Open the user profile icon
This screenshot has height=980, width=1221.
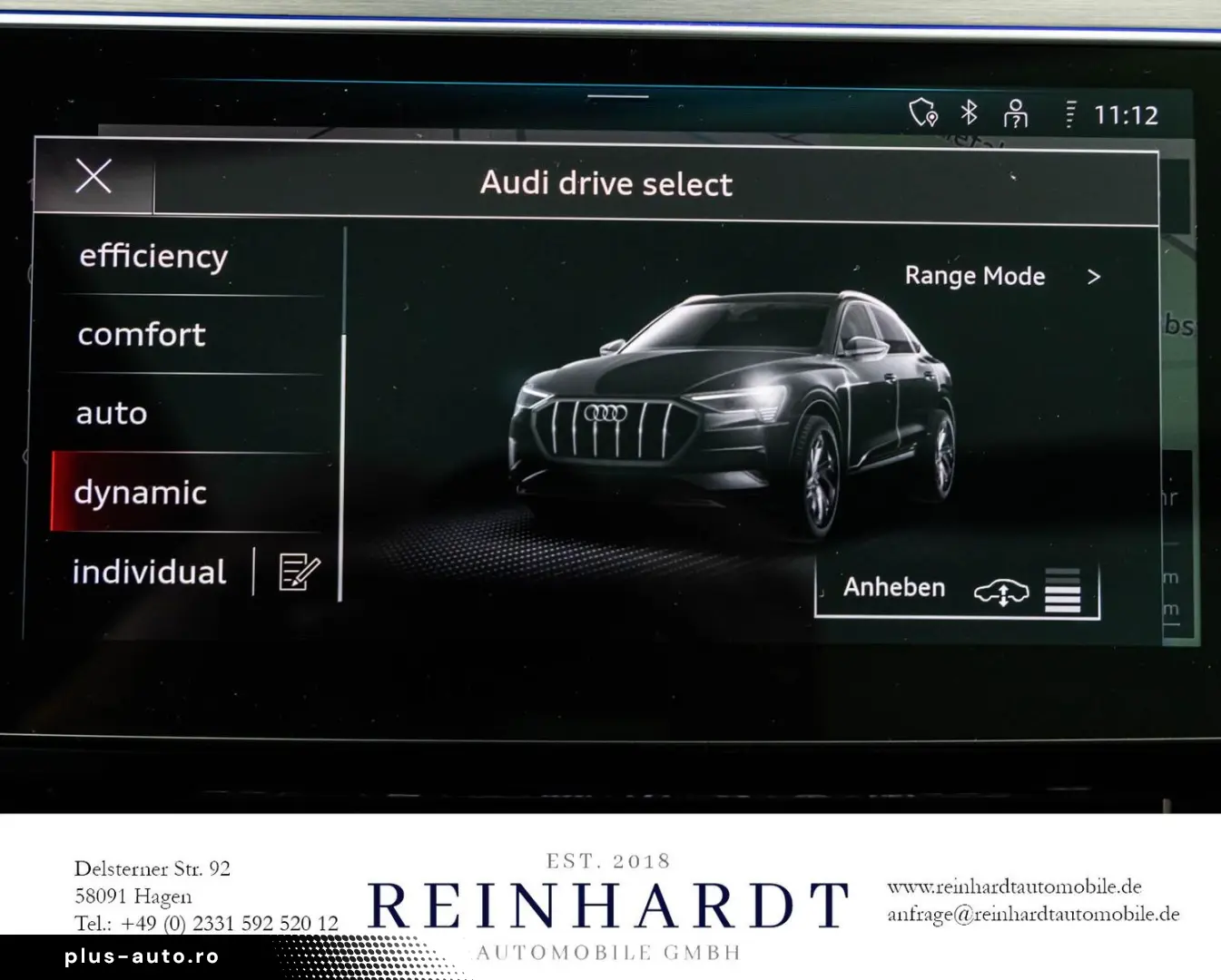[1016, 113]
